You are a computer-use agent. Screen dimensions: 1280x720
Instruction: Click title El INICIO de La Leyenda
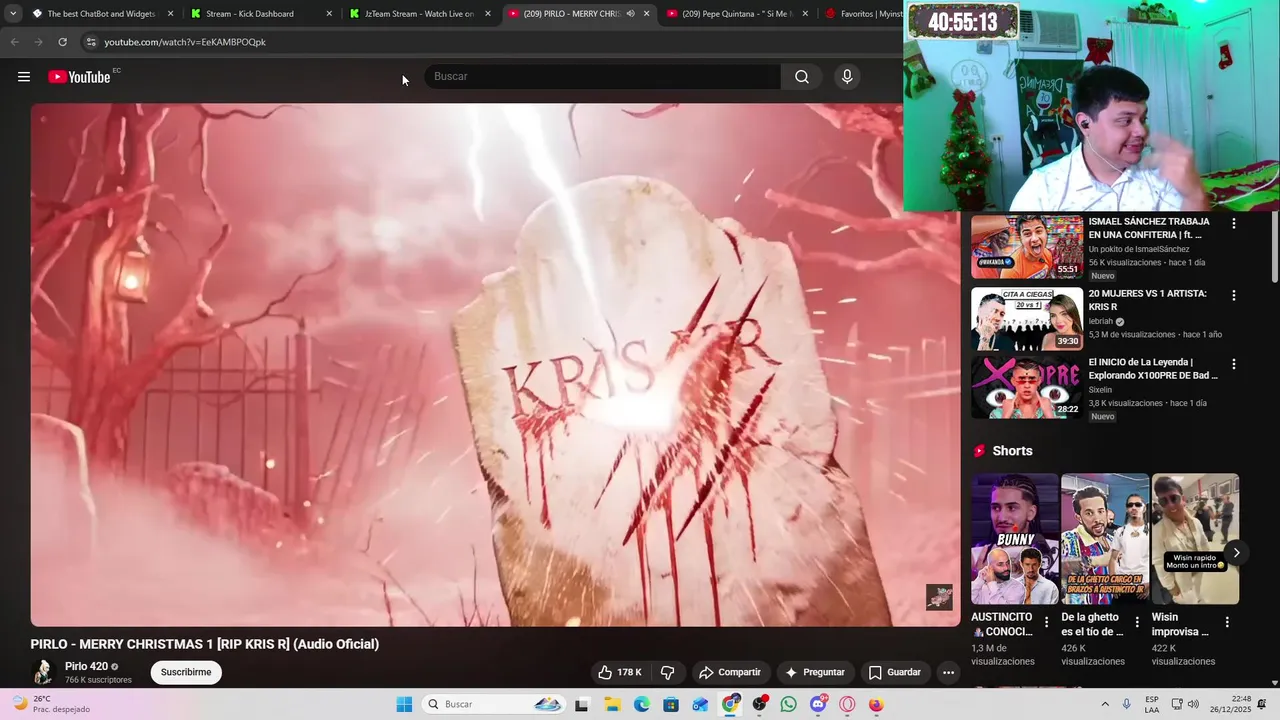[x=1153, y=369]
